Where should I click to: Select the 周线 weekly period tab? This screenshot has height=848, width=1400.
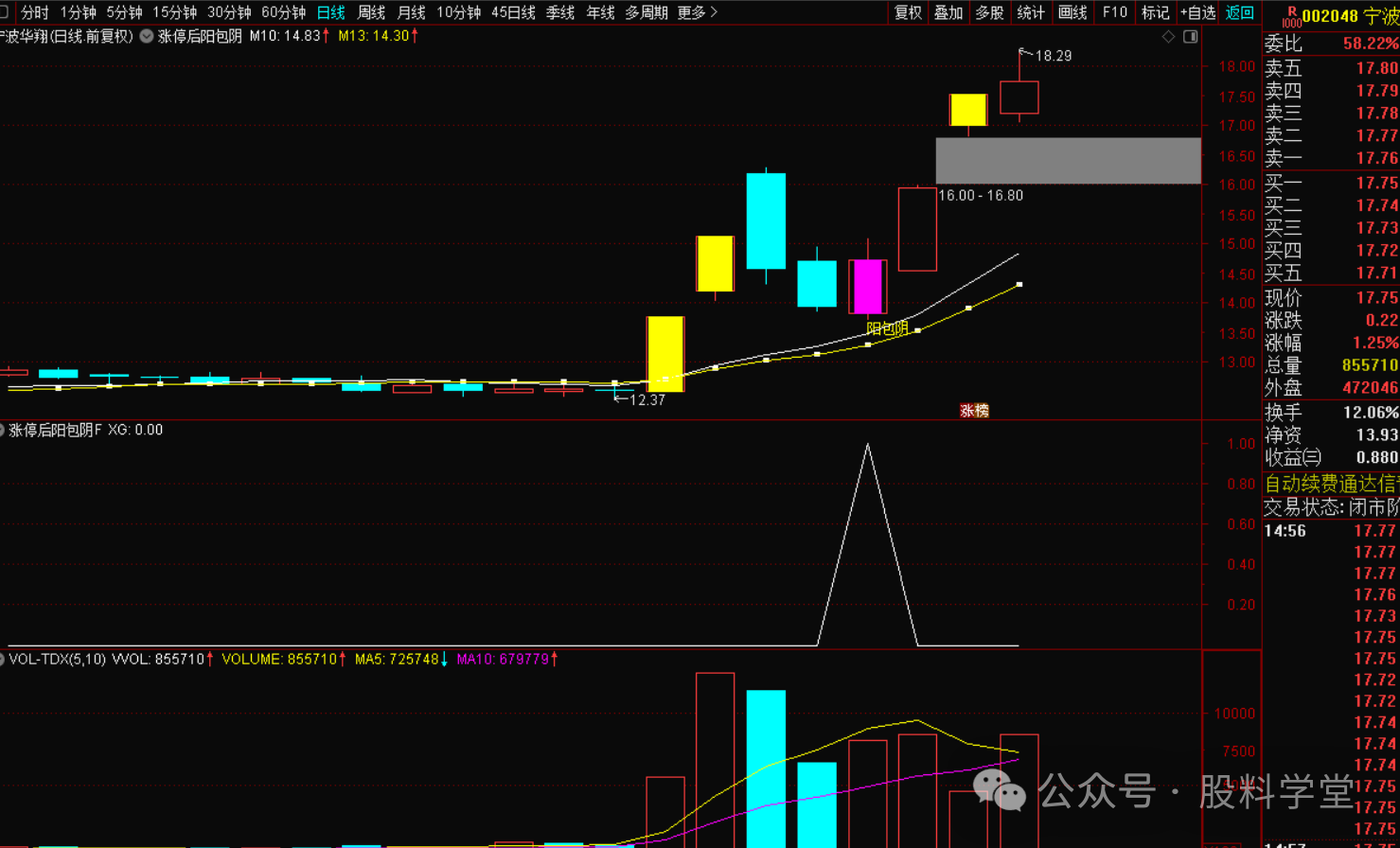point(371,12)
